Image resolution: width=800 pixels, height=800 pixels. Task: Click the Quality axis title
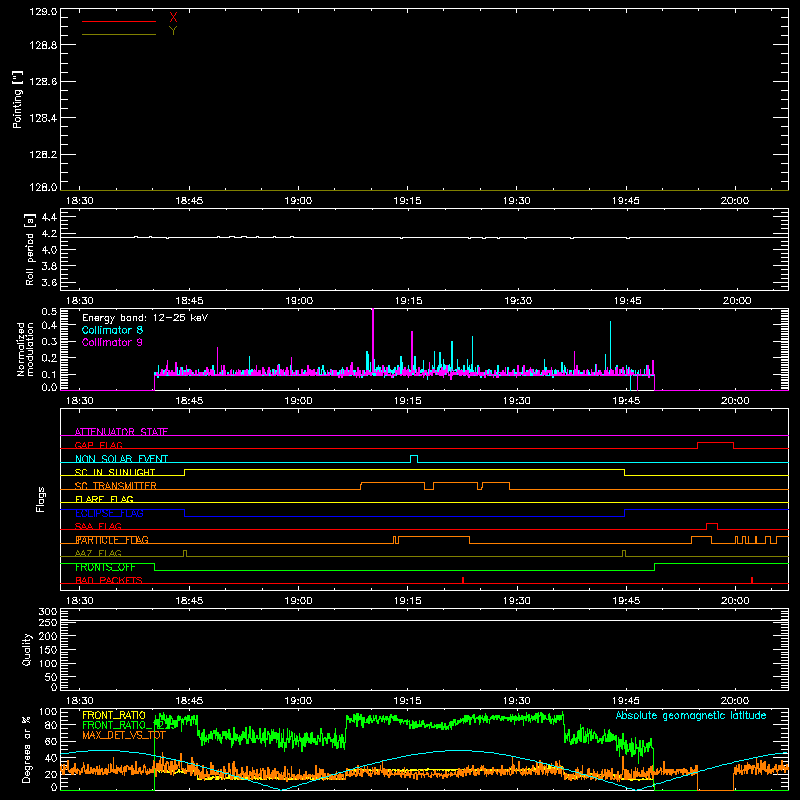click(x=27, y=649)
